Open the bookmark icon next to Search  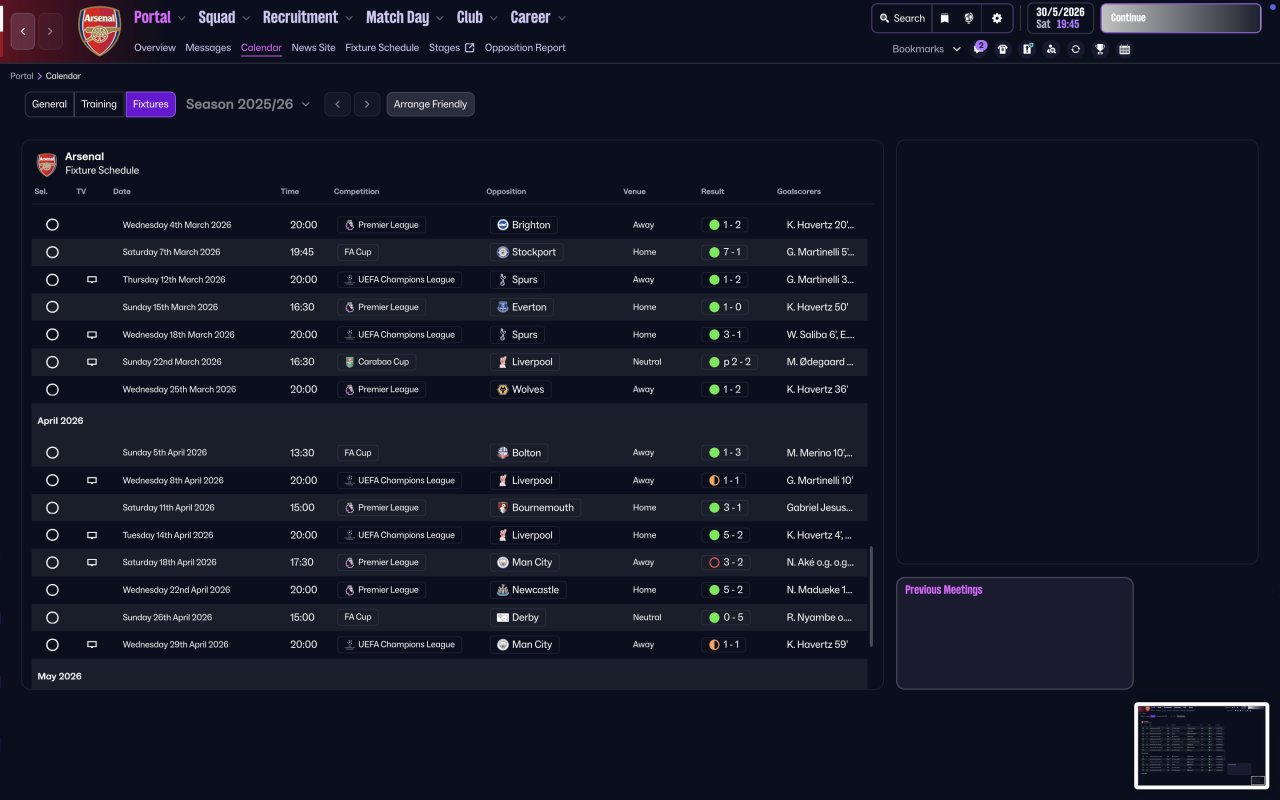(944, 18)
